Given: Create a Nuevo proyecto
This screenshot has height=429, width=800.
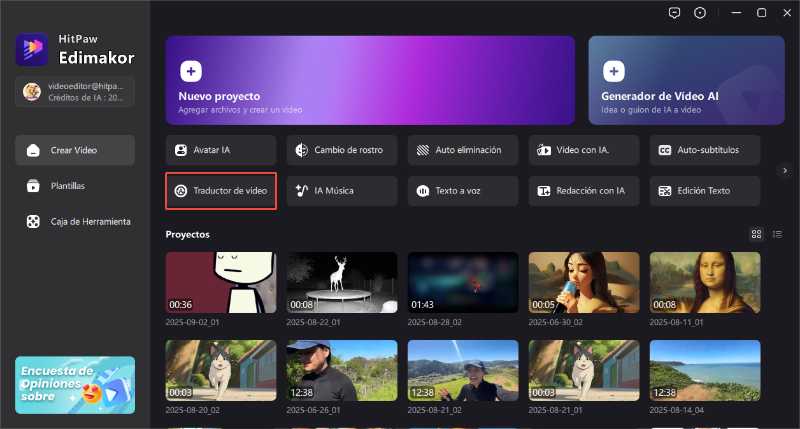Looking at the screenshot, I should [x=370, y=79].
